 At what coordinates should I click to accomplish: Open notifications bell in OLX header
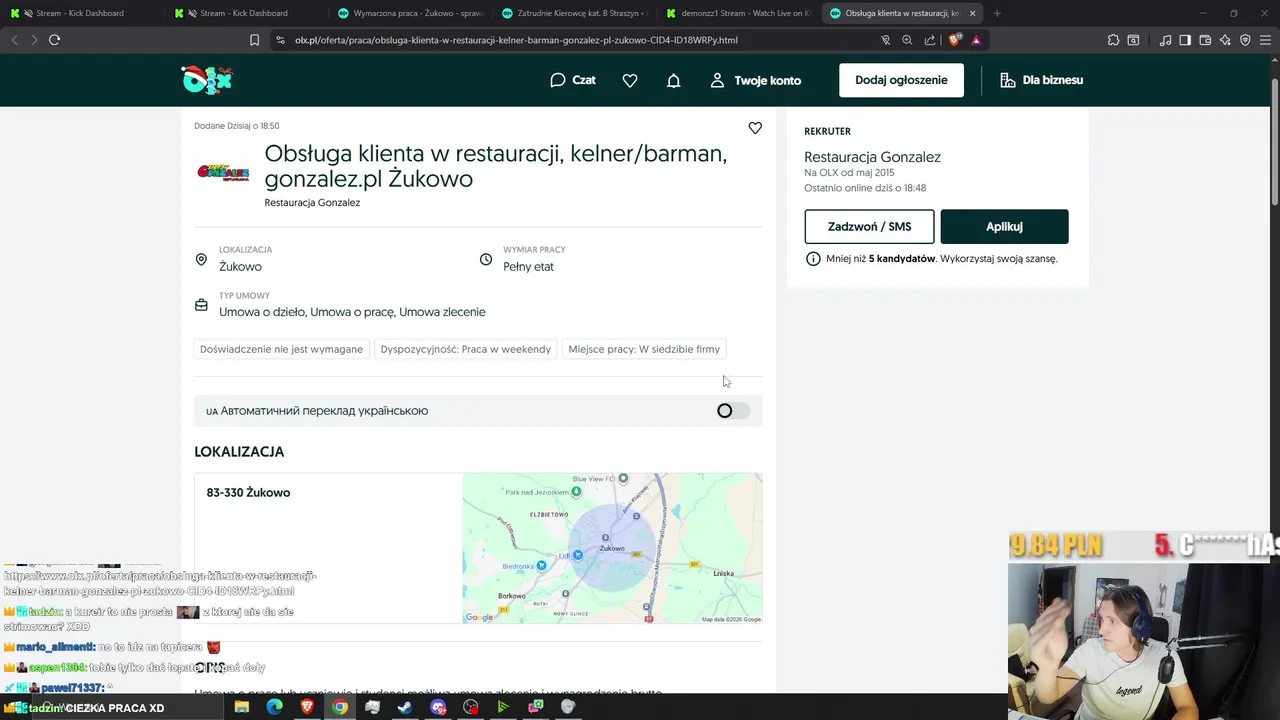point(674,80)
